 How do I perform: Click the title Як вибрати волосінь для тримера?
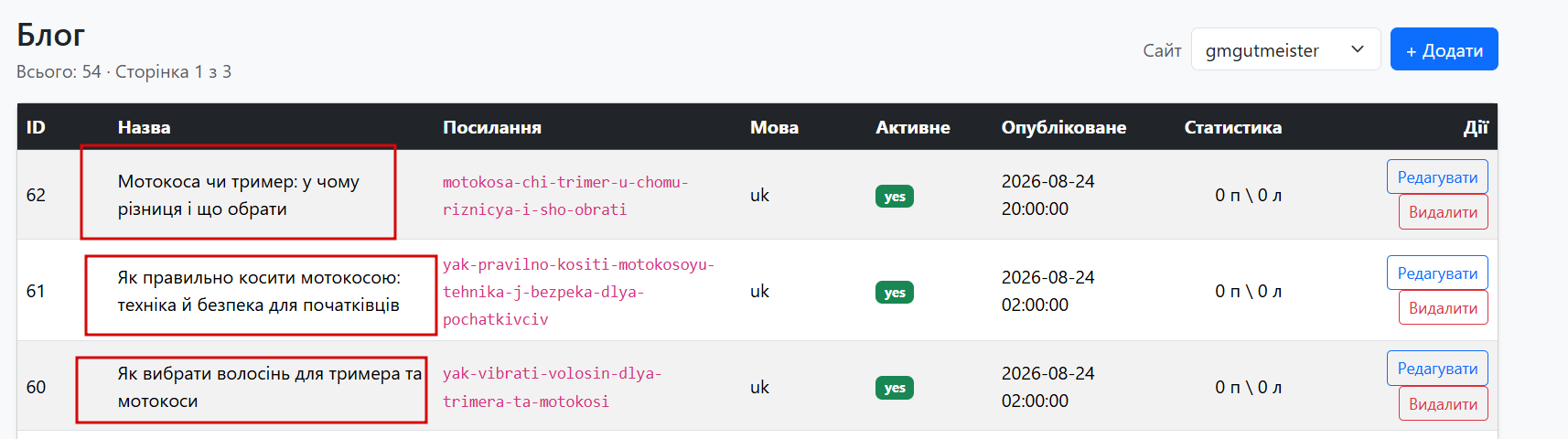(270, 387)
